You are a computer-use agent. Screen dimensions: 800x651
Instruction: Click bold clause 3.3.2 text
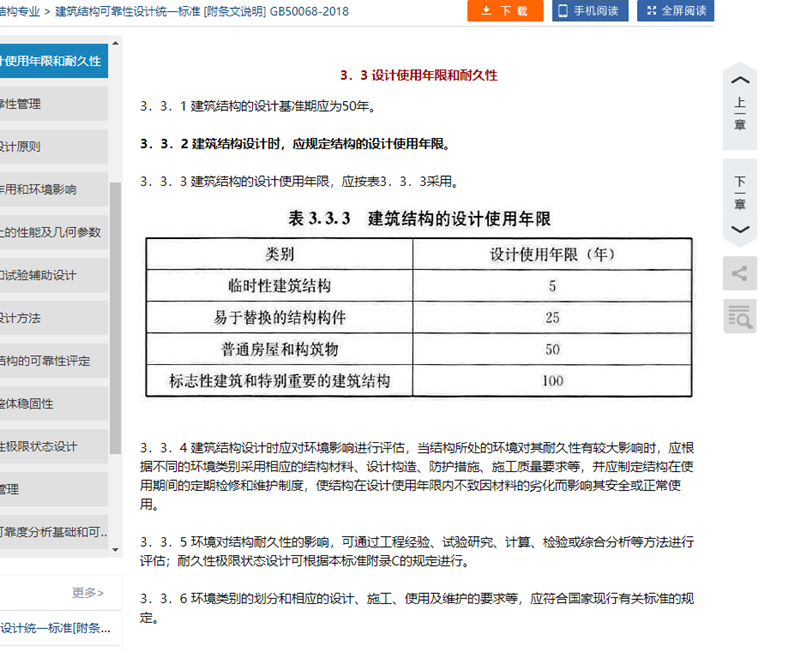coord(295,144)
